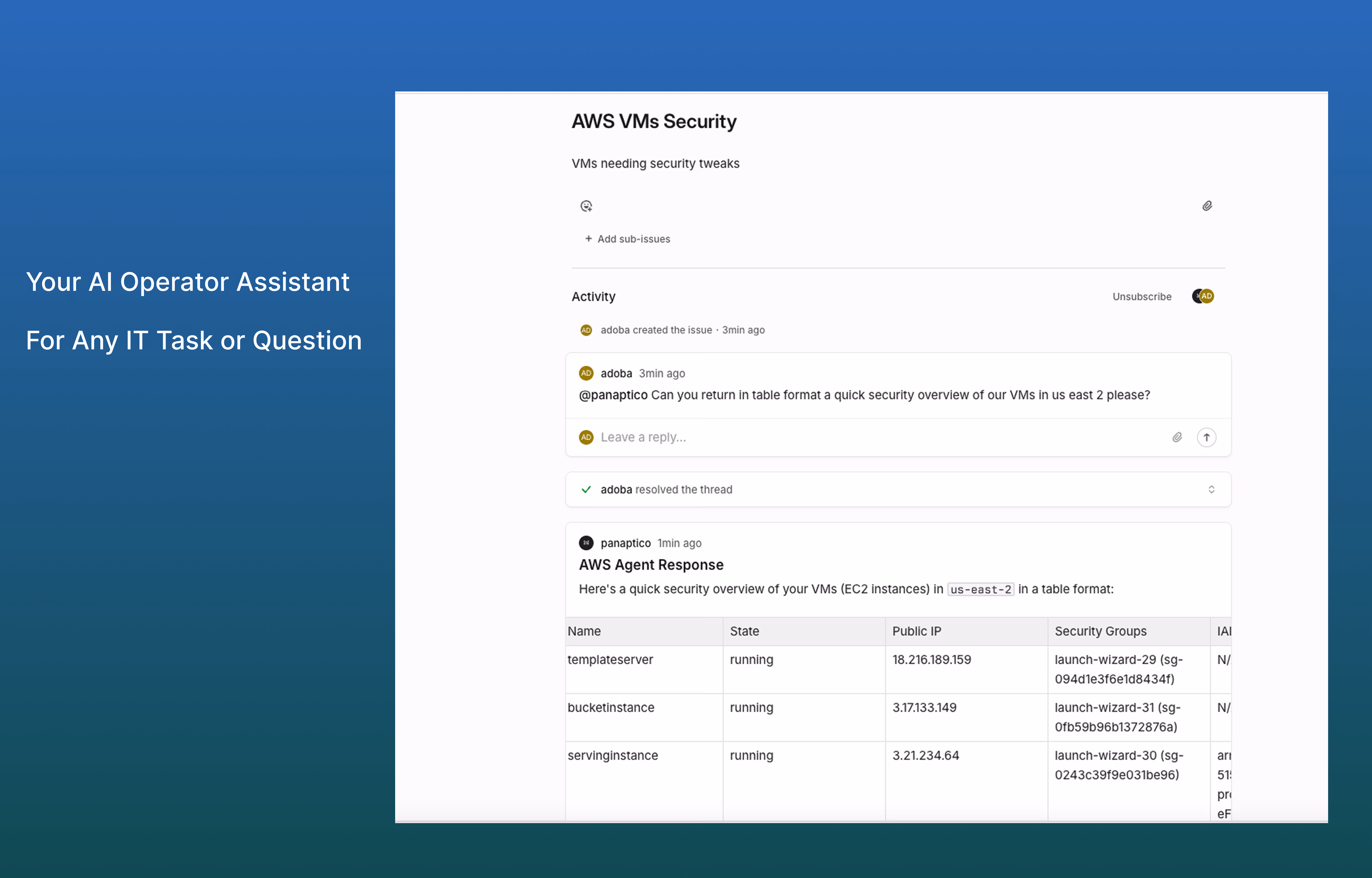Click Add sub-issues
The width and height of the screenshot is (1372, 878).
point(627,239)
